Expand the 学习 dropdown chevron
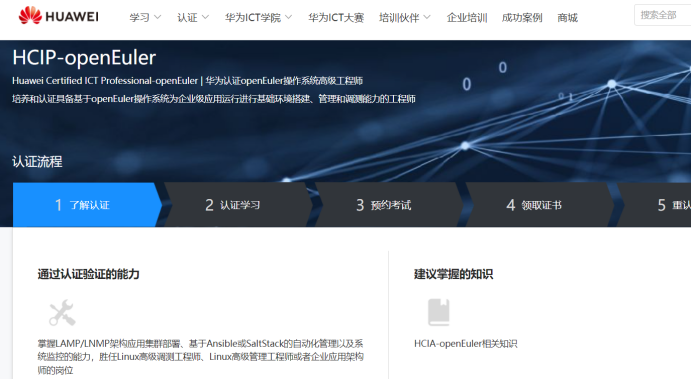 [157, 17]
